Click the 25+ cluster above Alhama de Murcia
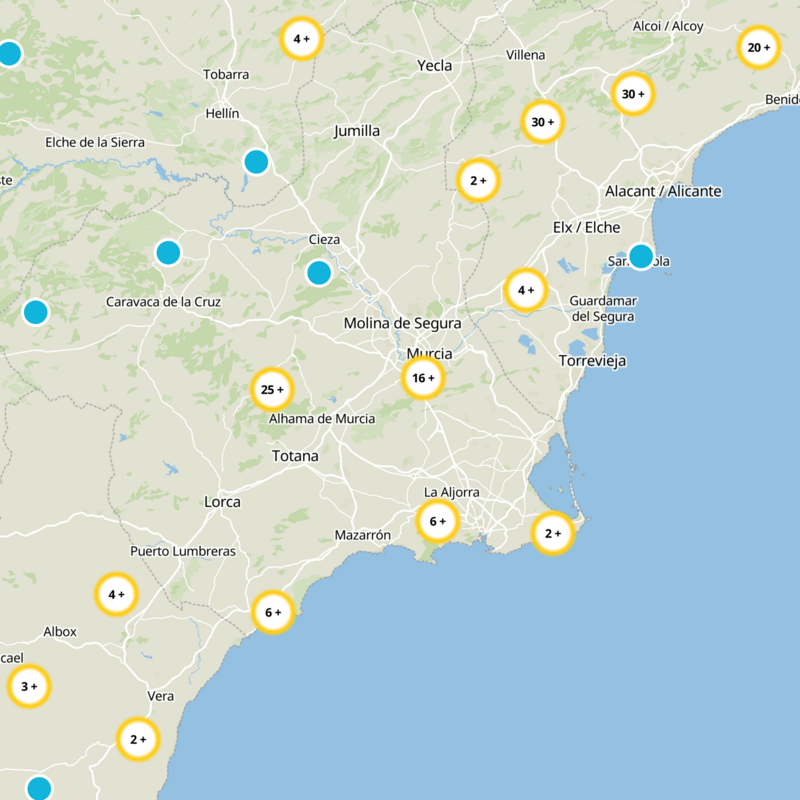Viewport: 800px width, 800px height. tap(272, 389)
